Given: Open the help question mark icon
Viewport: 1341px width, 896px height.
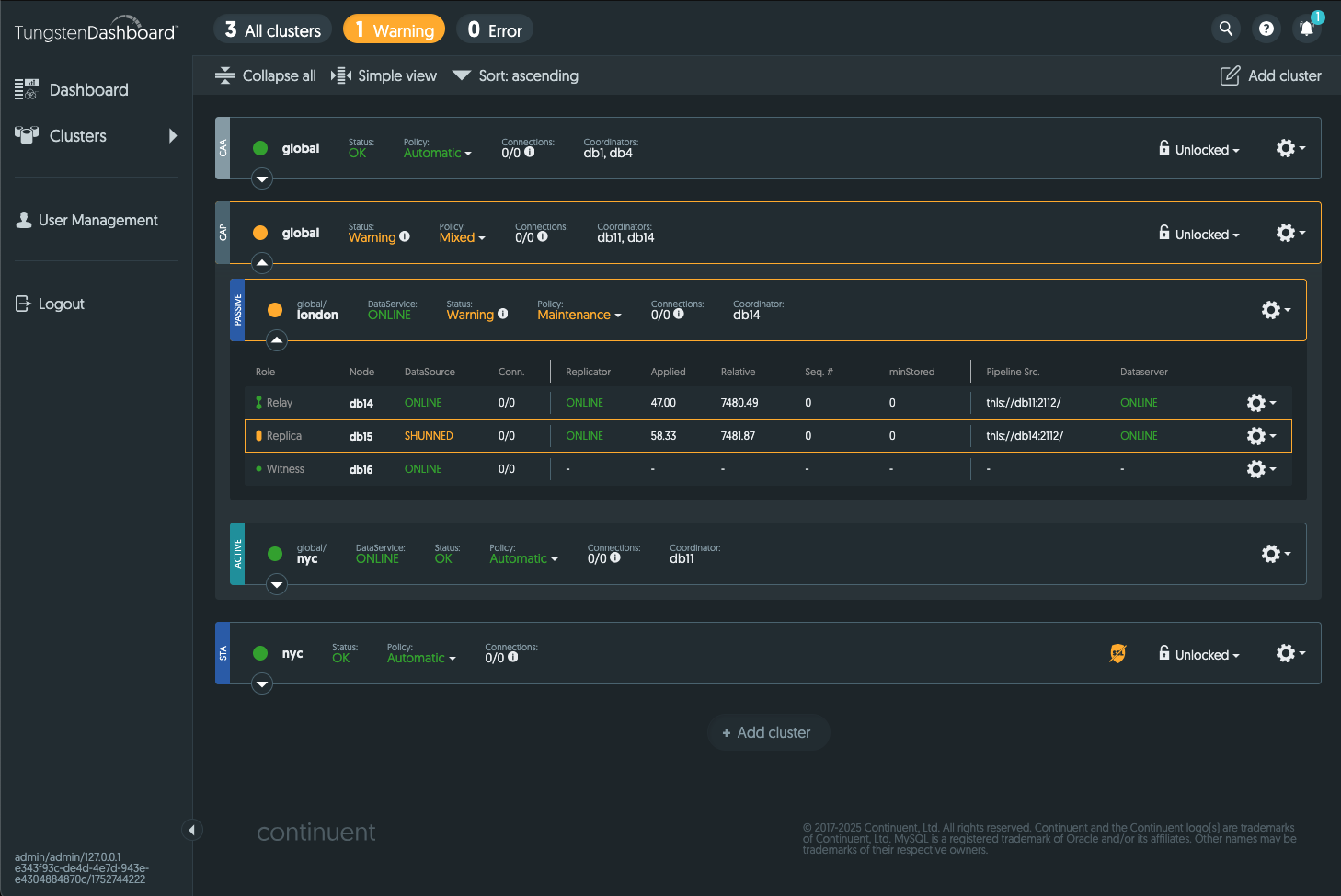Looking at the screenshot, I should click(1266, 29).
